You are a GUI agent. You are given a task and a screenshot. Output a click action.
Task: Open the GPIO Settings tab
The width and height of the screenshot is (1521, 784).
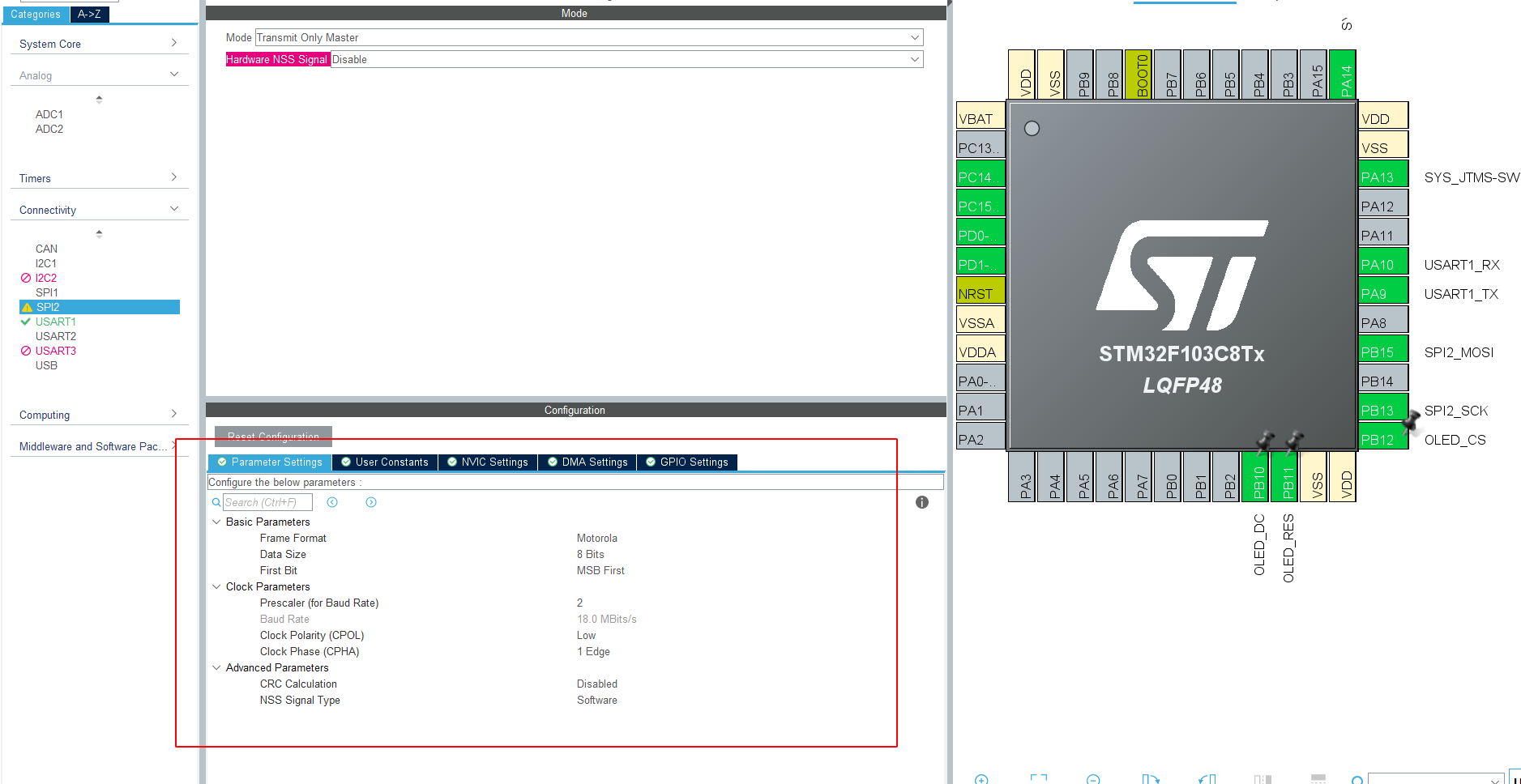pyautogui.click(x=687, y=462)
